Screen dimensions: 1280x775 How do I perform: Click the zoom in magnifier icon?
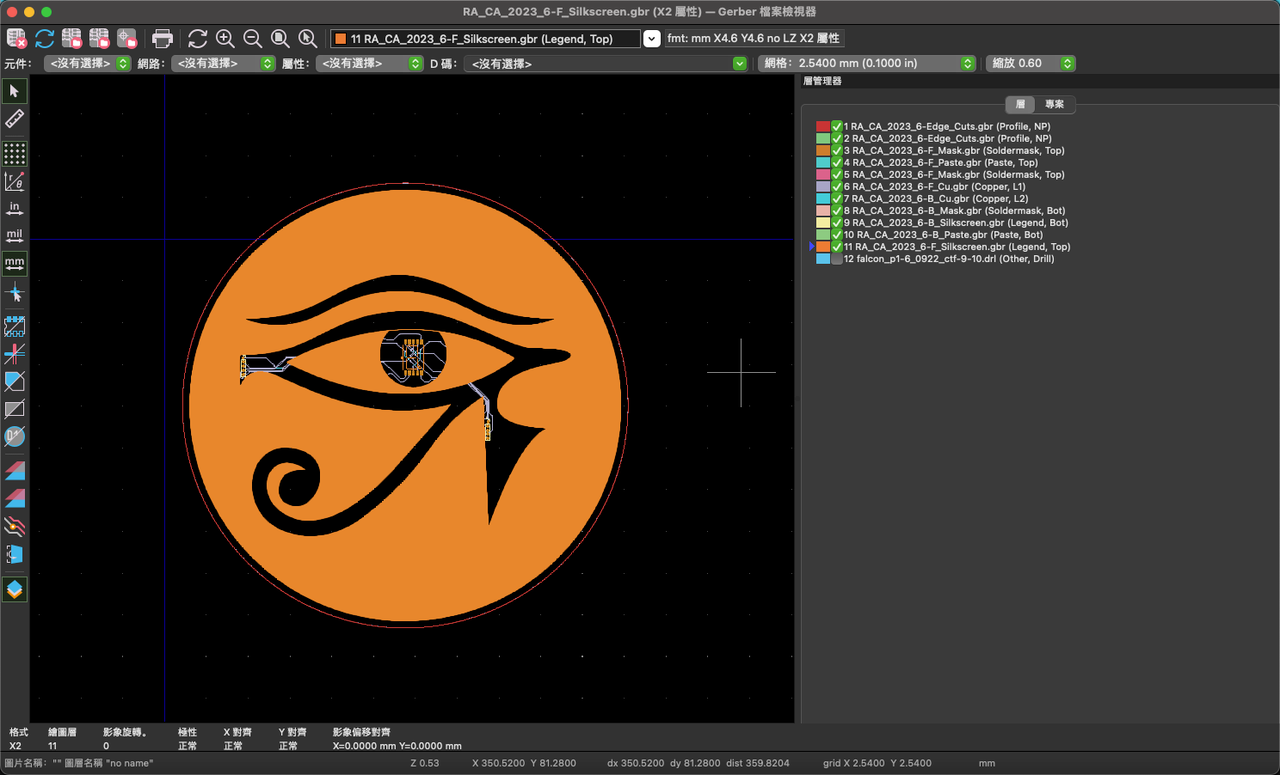click(225, 39)
